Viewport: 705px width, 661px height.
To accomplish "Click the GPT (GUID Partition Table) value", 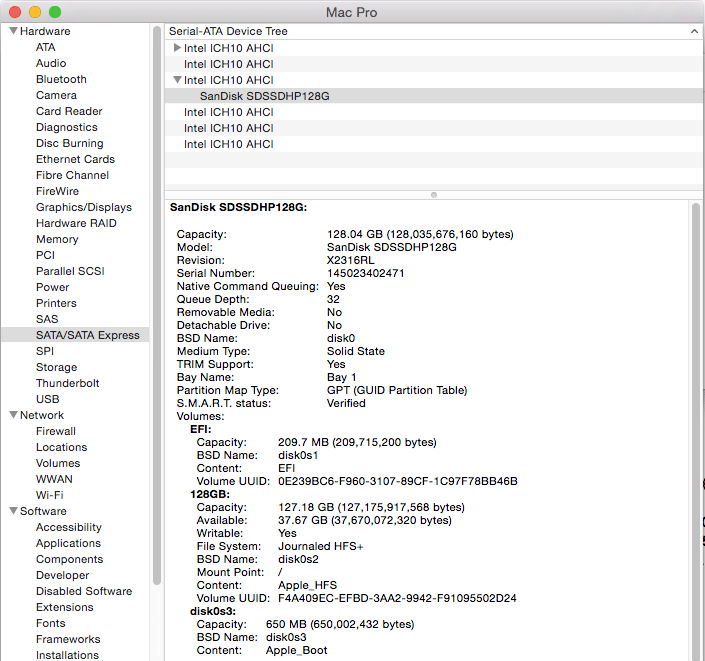I will (397, 390).
